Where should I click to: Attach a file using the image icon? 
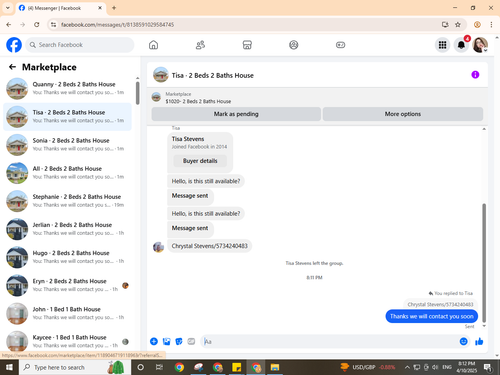click(166, 341)
